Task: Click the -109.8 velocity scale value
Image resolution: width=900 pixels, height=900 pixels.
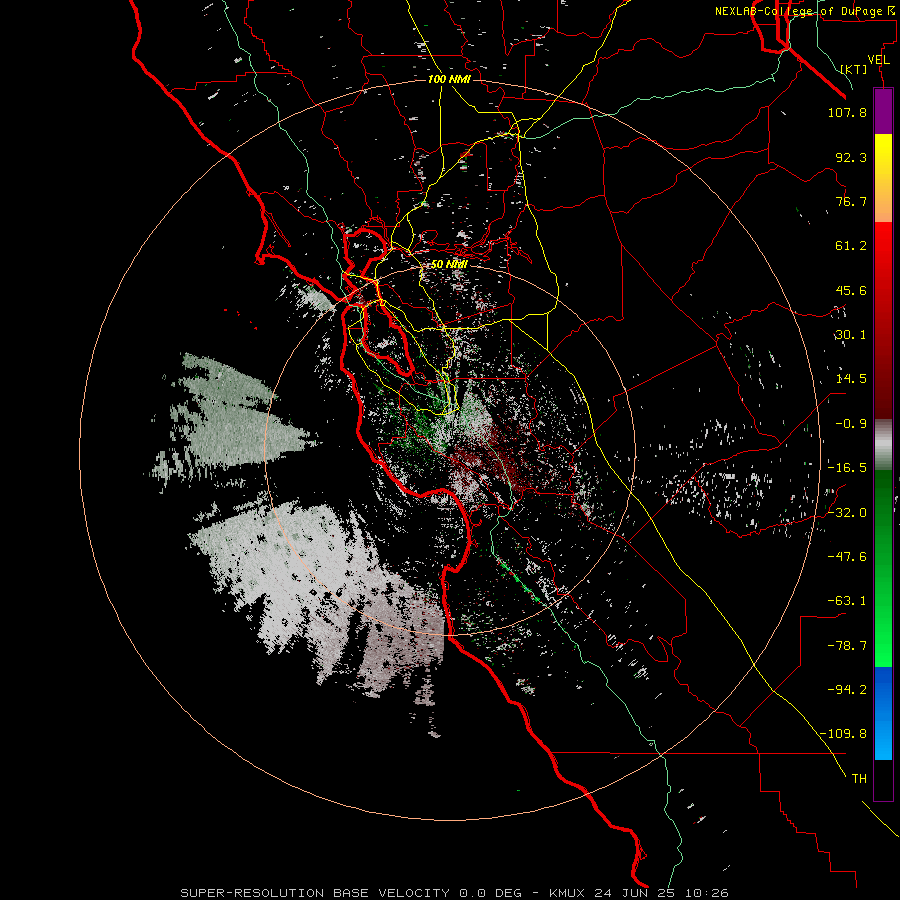Action: pos(843,734)
